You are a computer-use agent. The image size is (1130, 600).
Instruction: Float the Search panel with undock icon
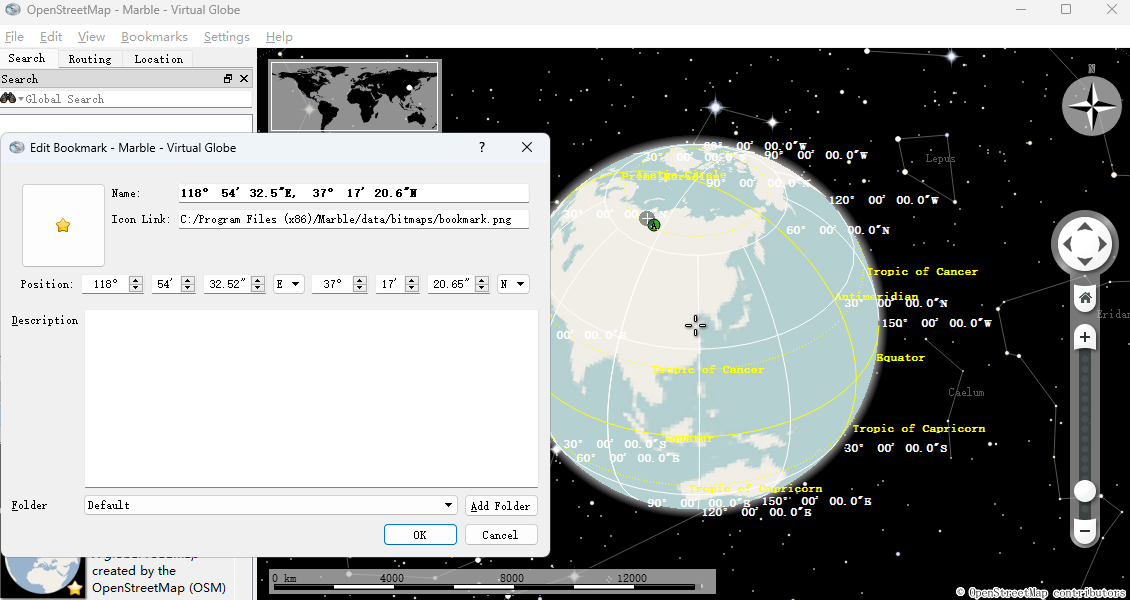click(228, 79)
